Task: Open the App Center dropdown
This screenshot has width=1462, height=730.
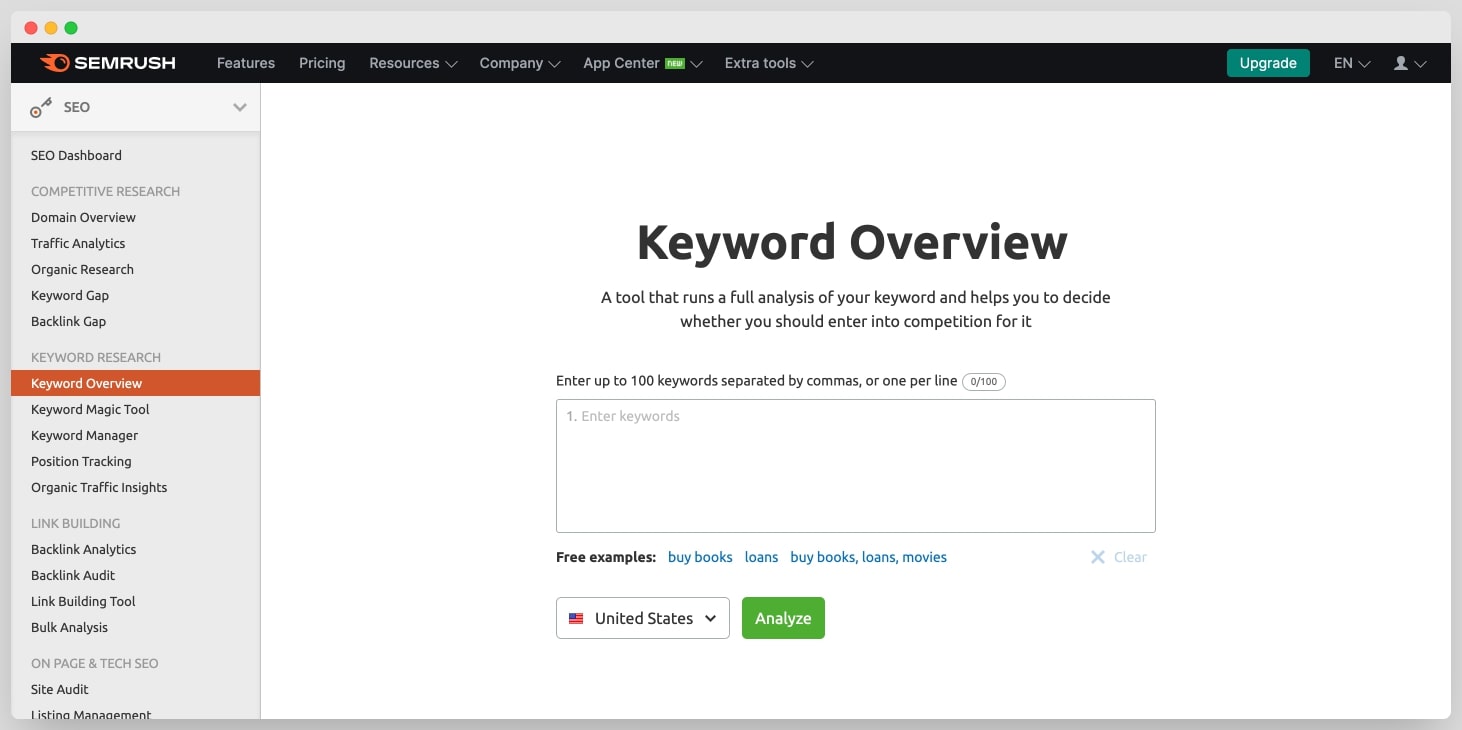Action: coord(643,63)
